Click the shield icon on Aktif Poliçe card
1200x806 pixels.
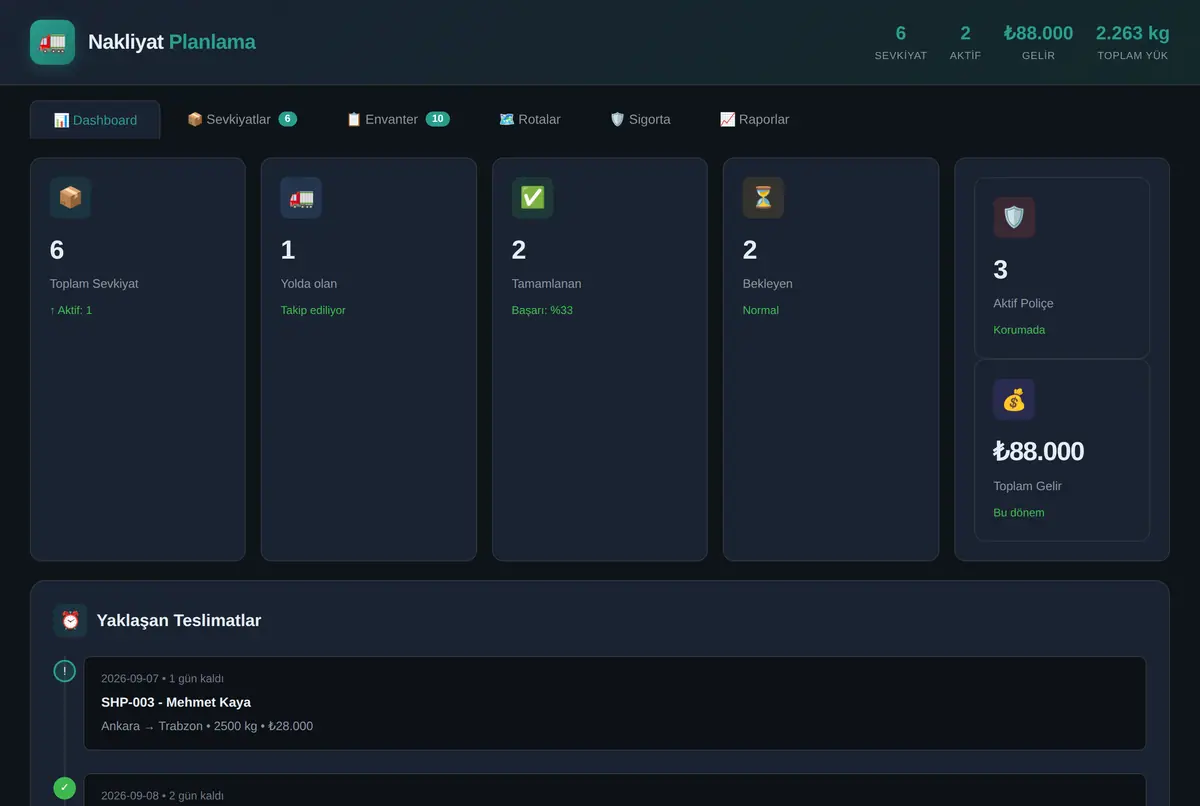pyautogui.click(x=1014, y=217)
